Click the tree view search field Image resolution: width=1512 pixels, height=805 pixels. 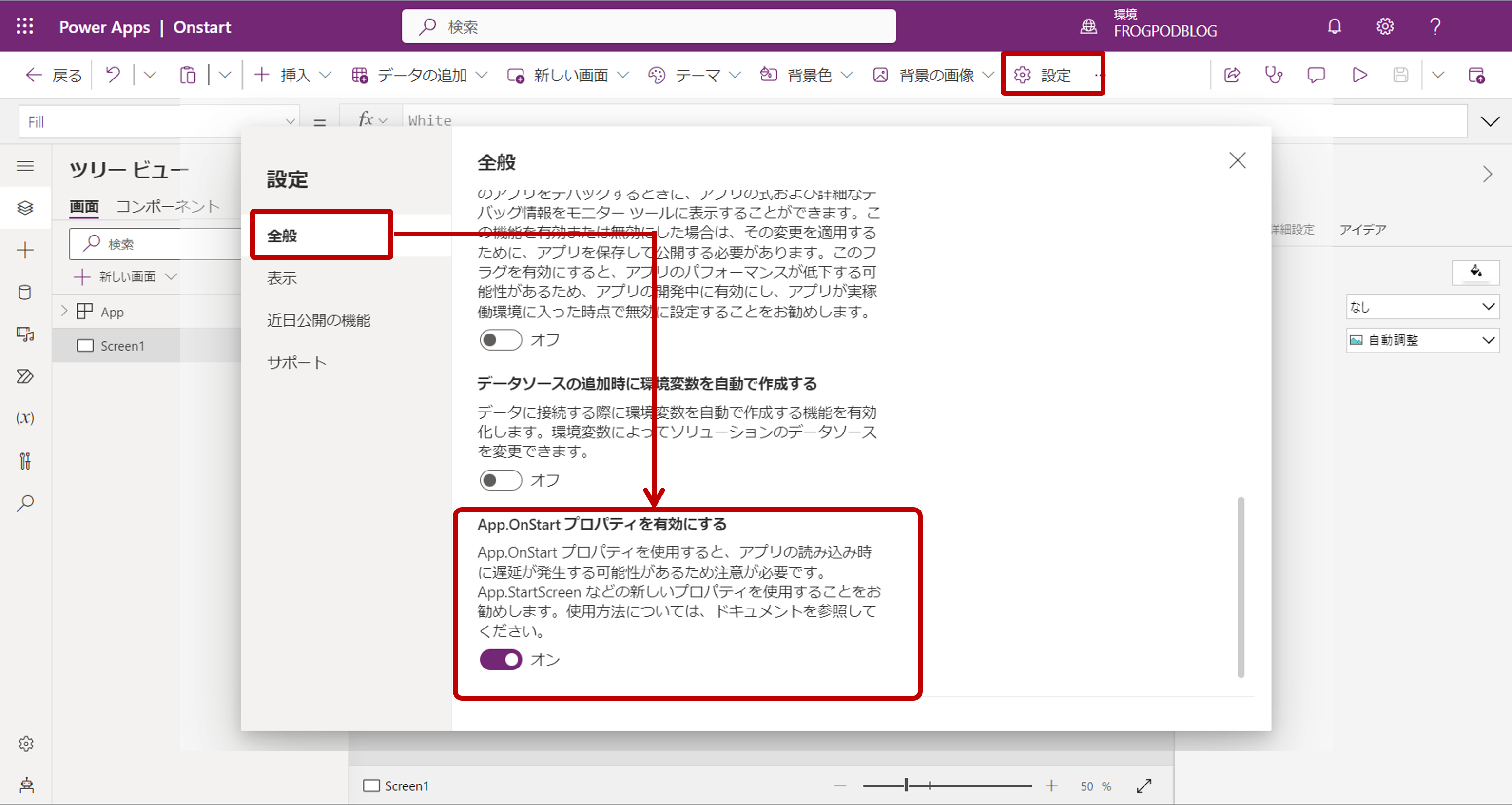tap(155, 244)
